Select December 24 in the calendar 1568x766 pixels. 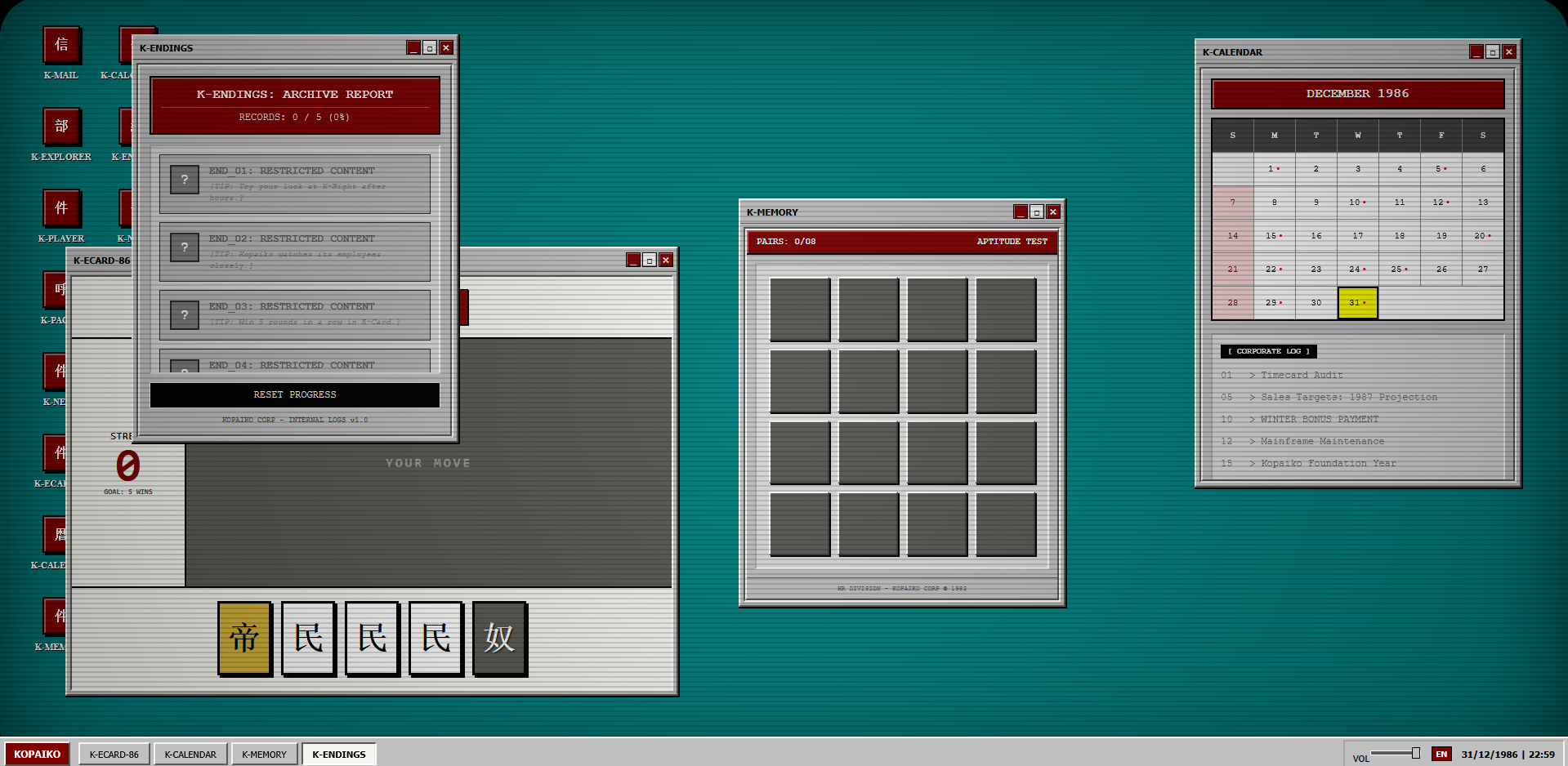tap(1357, 269)
